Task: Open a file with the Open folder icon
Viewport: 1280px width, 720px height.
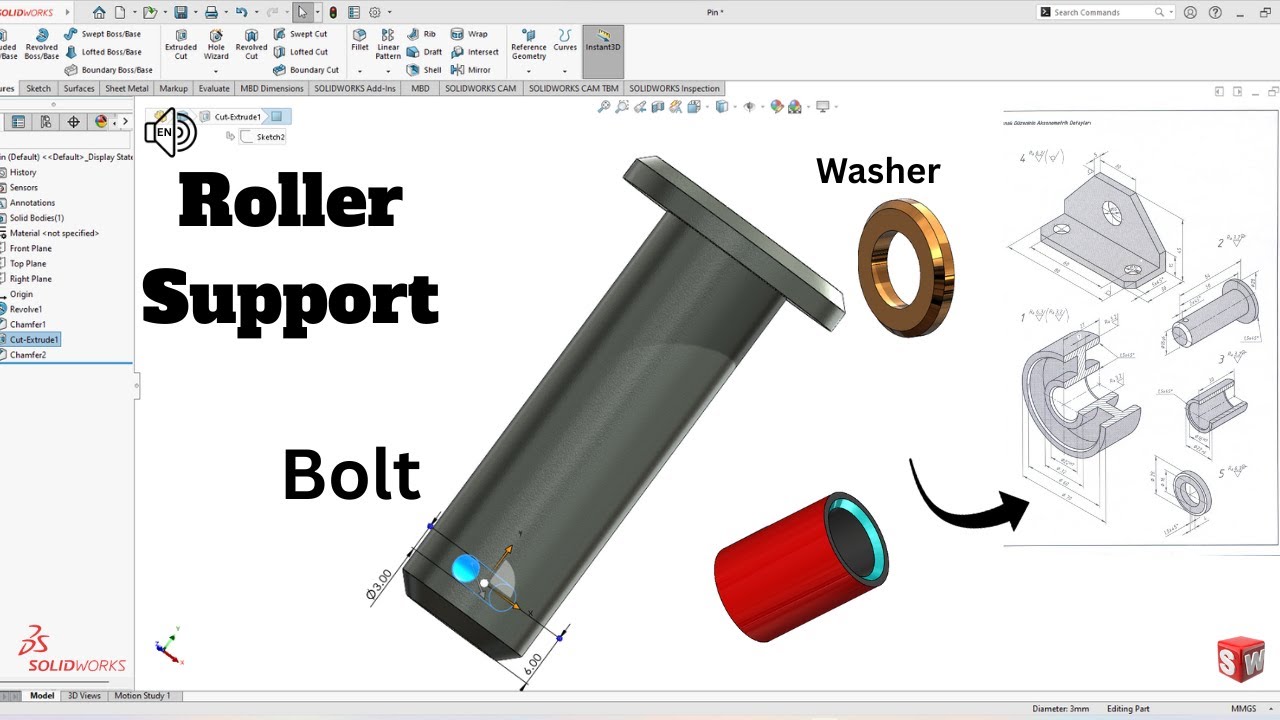Action: [x=149, y=13]
